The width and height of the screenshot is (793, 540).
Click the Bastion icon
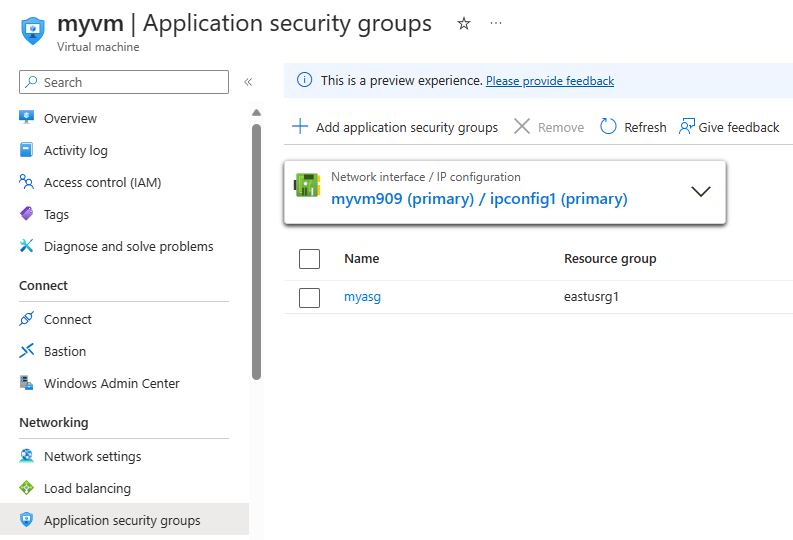pos(26,350)
